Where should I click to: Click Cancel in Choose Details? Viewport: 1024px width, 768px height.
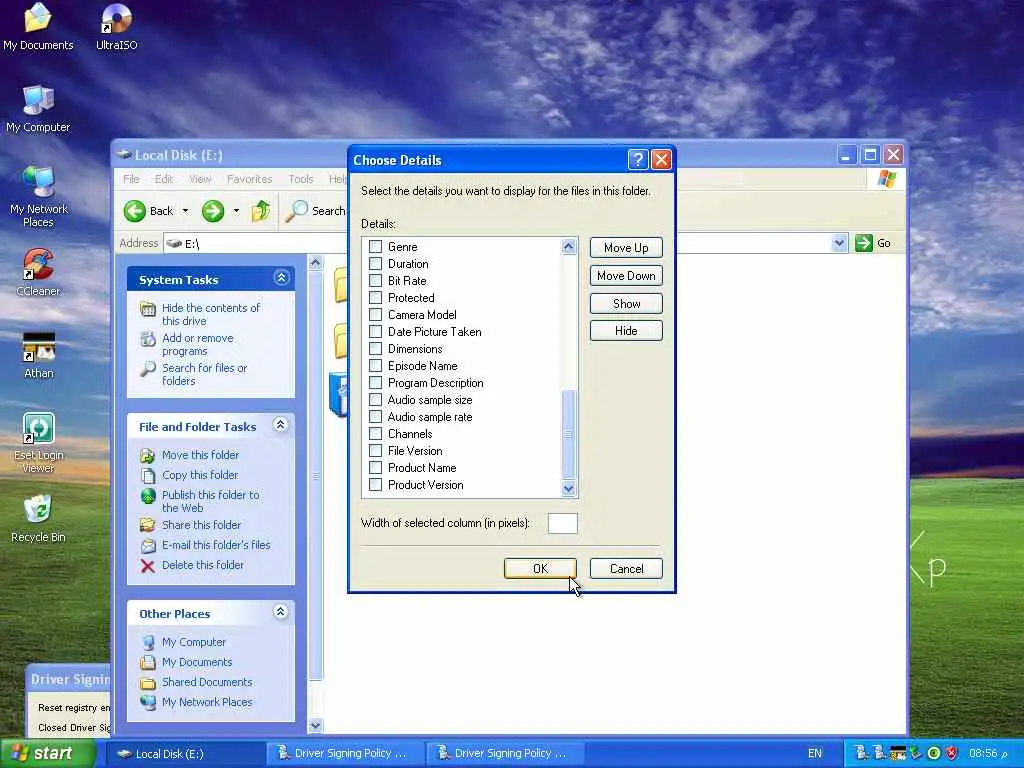coord(626,569)
